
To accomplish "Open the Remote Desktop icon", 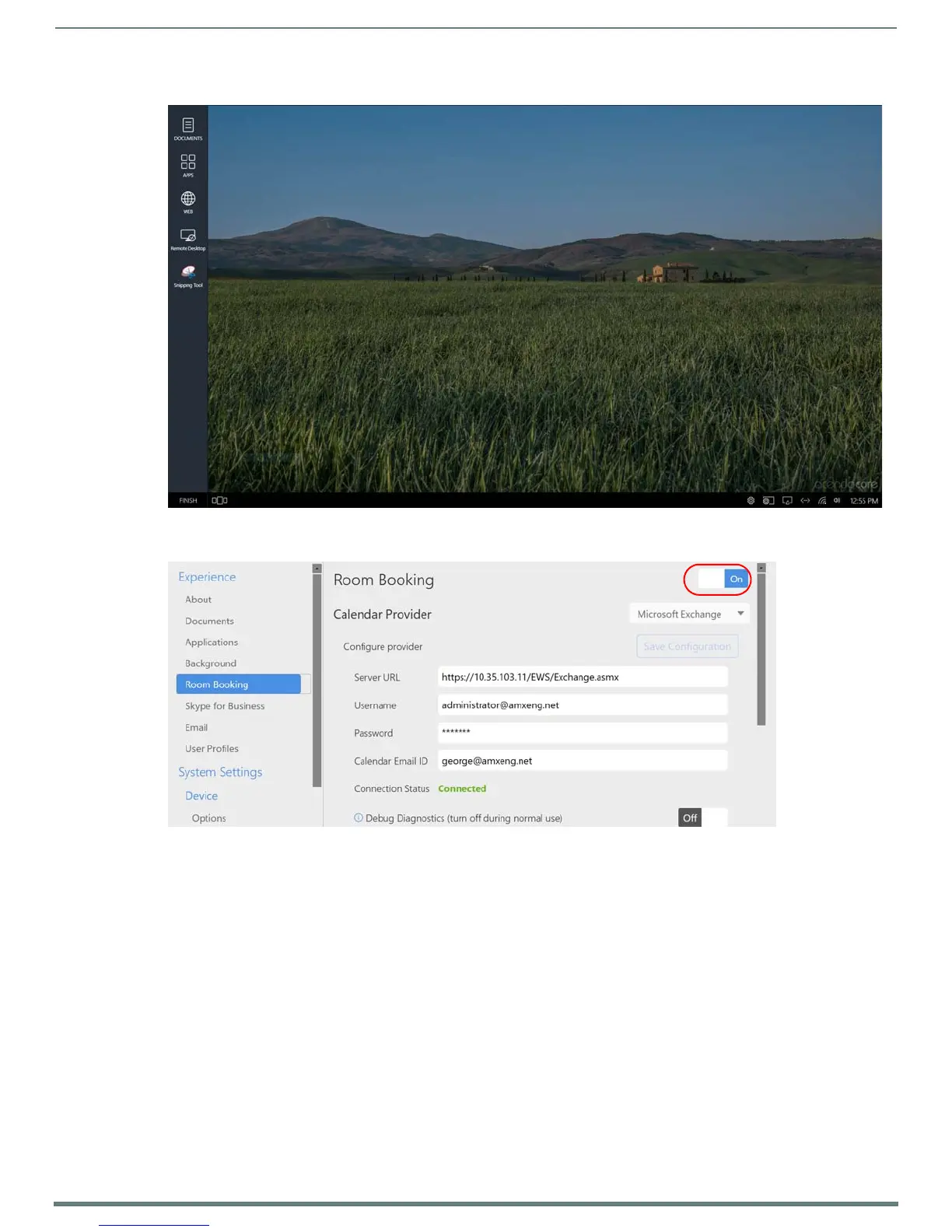I will (188, 239).
